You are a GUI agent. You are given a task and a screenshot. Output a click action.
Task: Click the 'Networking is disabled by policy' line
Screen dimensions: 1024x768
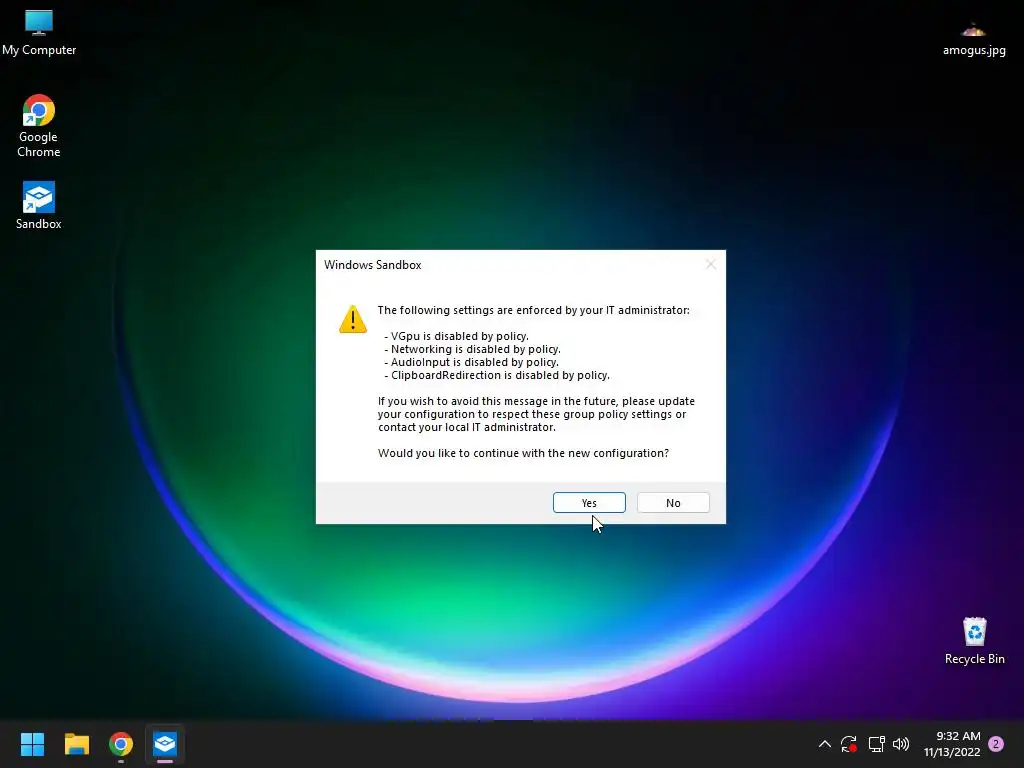pos(472,349)
